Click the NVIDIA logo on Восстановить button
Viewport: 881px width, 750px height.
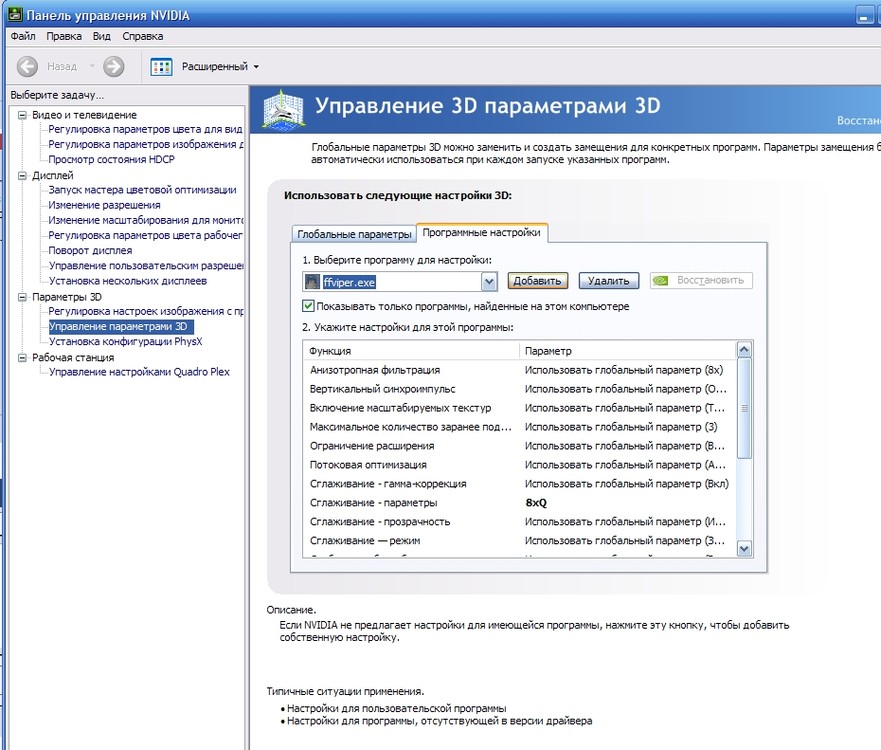click(x=661, y=280)
